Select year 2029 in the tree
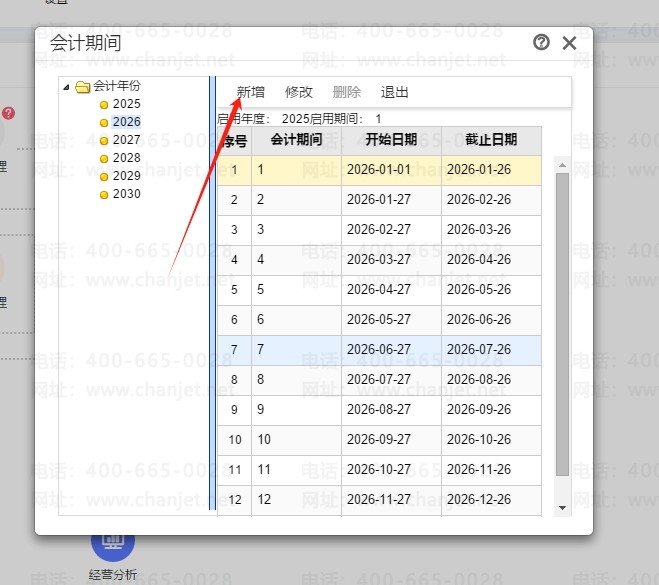The image size is (659, 585). pyautogui.click(x=127, y=176)
